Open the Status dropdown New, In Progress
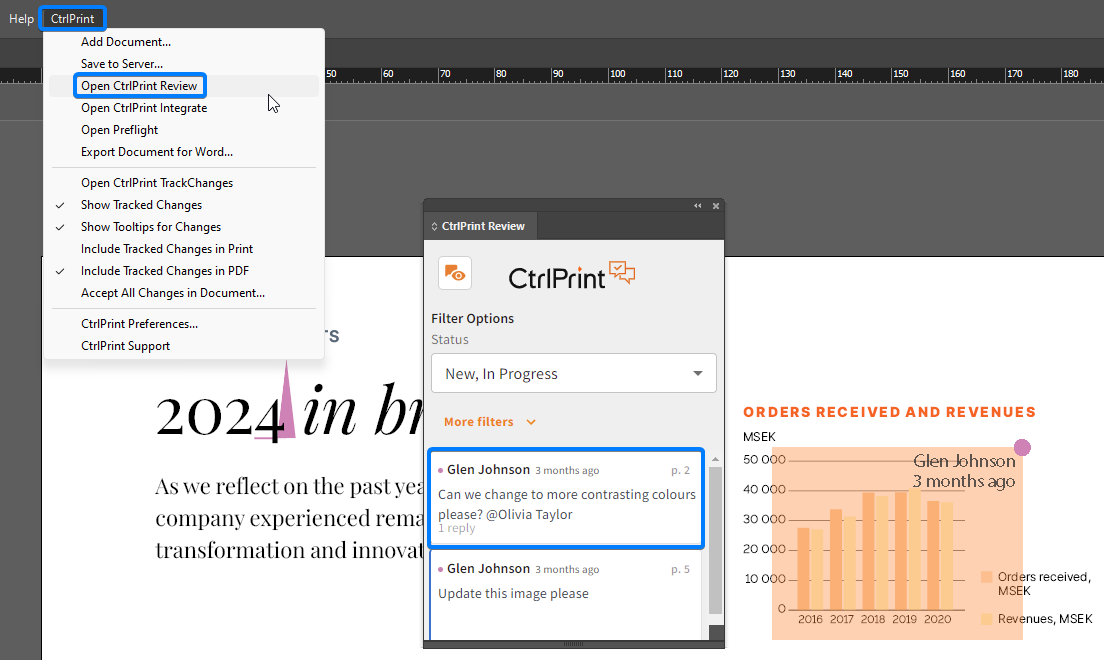This screenshot has height=660, width=1104. tap(574, 373)
